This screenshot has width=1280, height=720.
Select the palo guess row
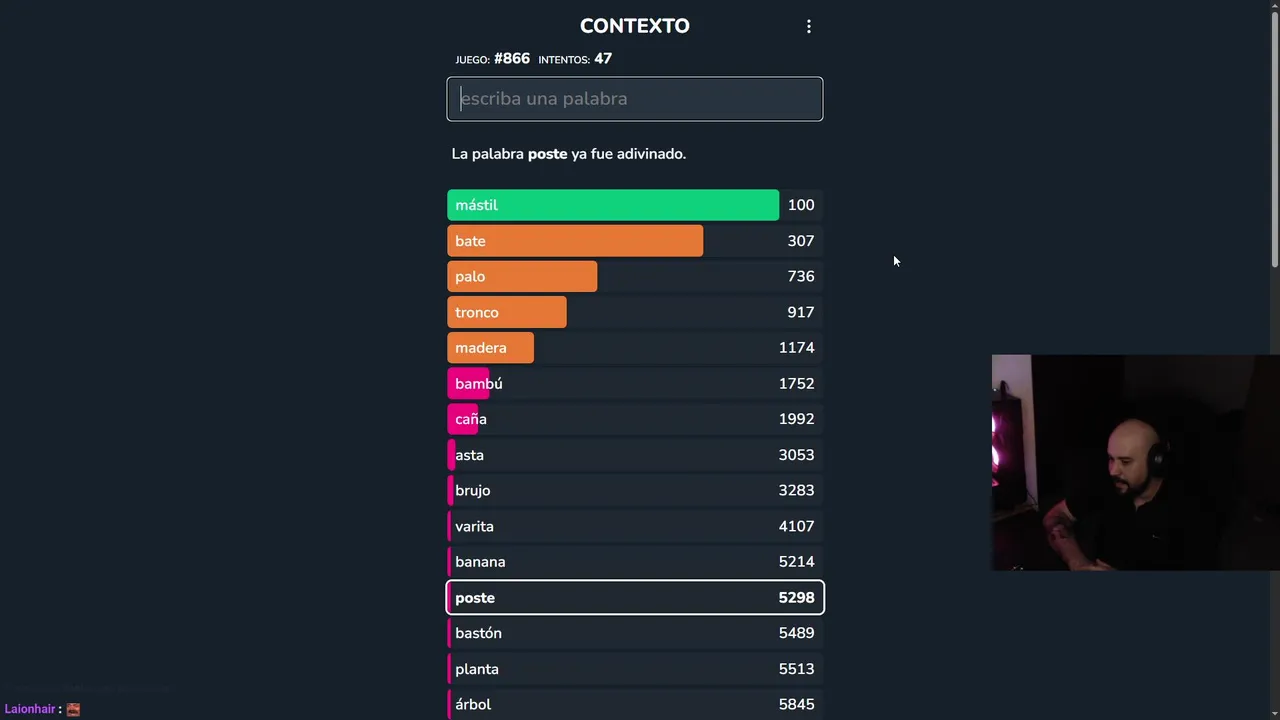tap(634, 277)
